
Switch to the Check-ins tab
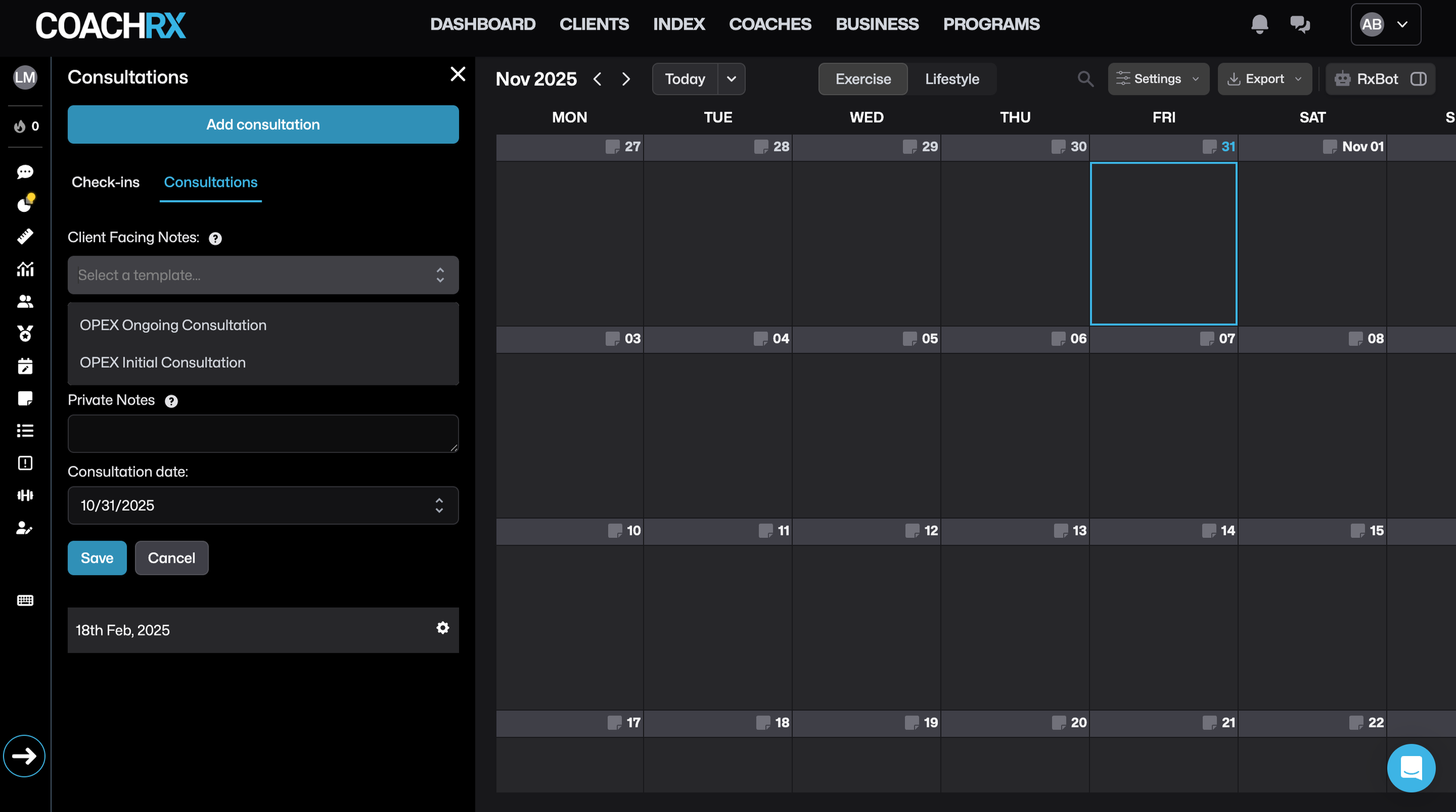point(105,182)
